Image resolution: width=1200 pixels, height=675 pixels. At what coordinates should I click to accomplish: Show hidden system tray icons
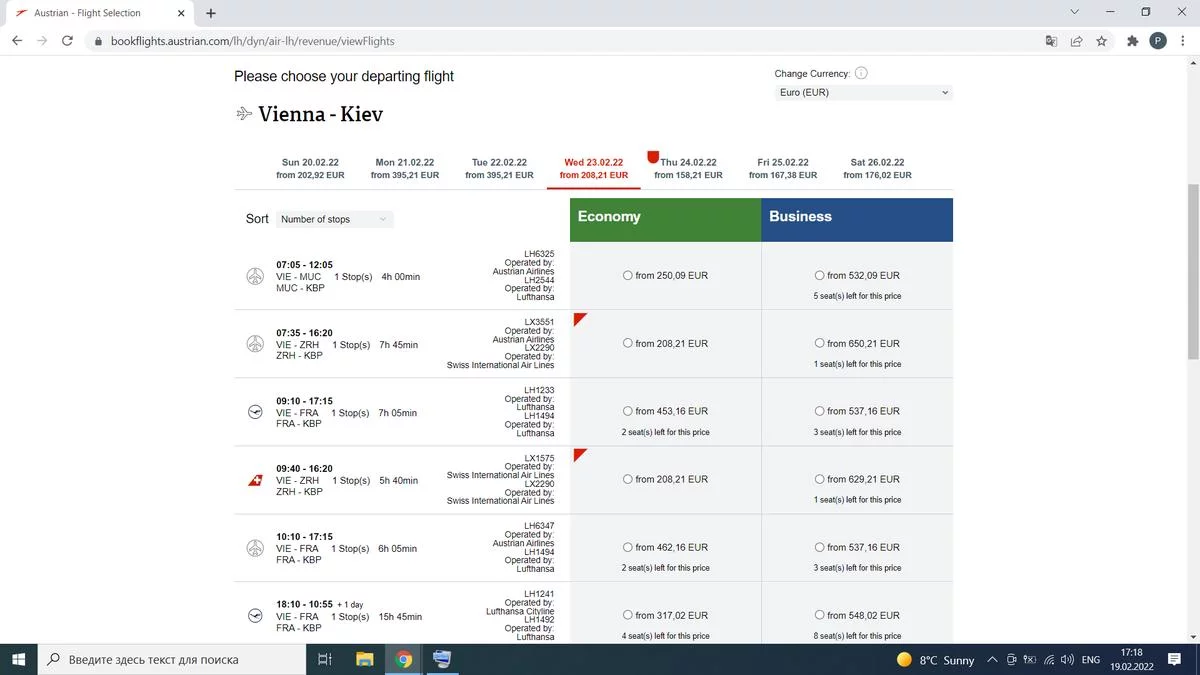[992, 660]
